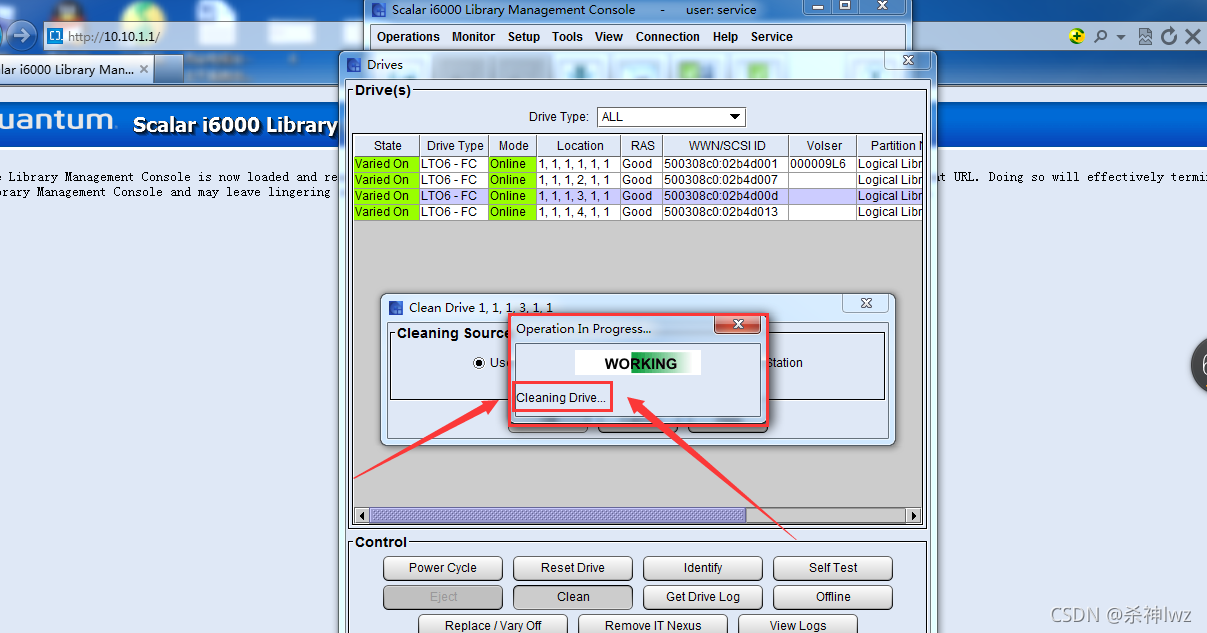Click location cell 1, 1, 1, 2, 1, 1
1207x633 pixels.
click(578, 180)
